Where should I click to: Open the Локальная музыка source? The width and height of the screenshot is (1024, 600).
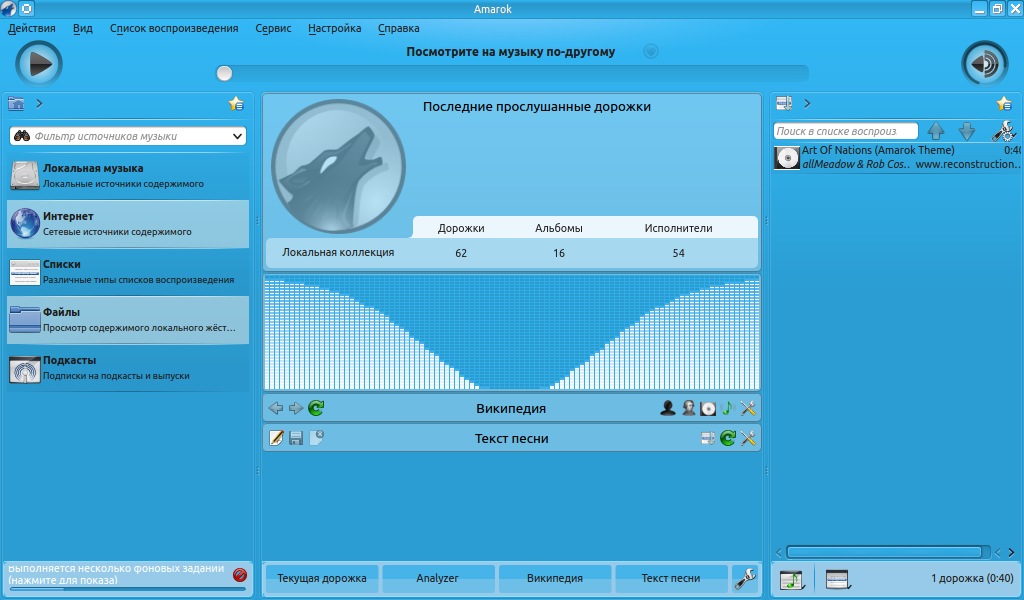click(x=128, y=176)
